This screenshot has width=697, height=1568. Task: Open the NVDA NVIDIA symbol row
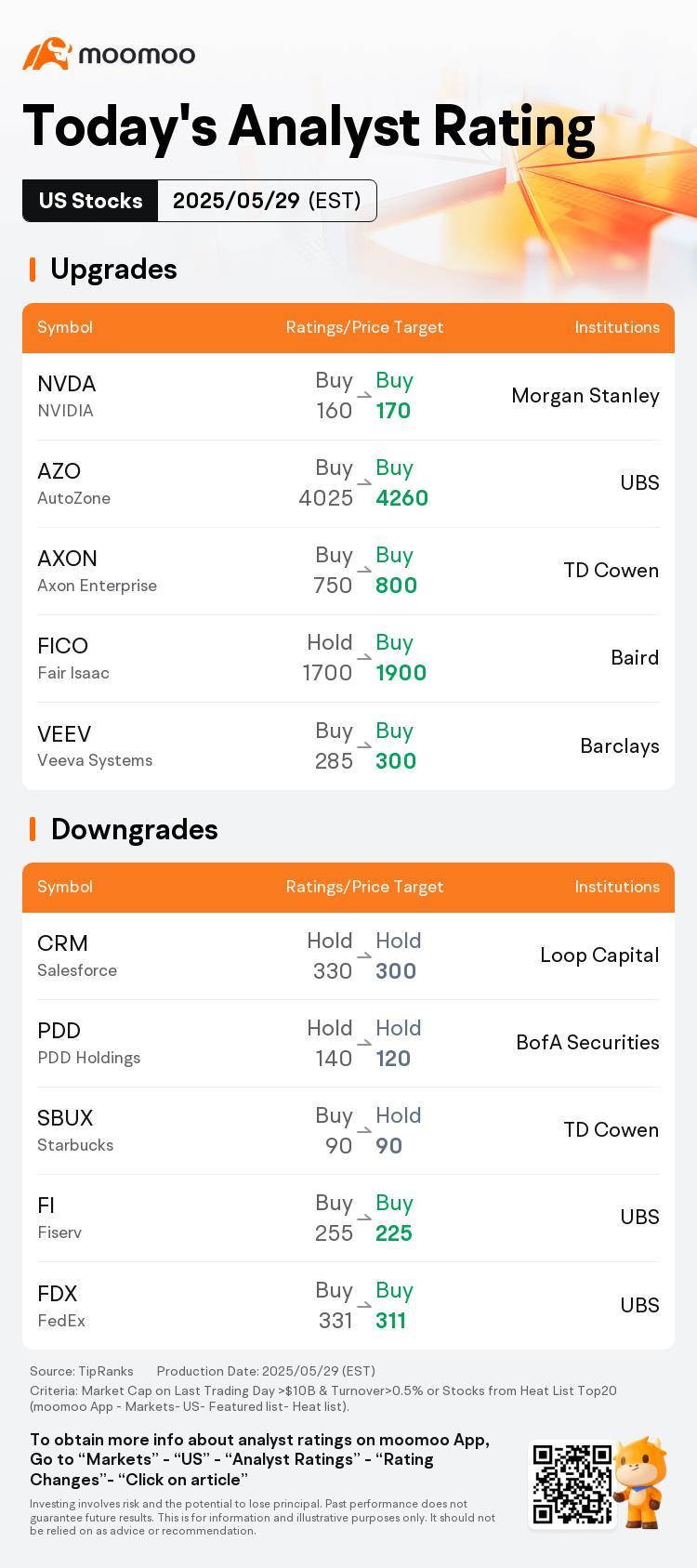(348, 397)
